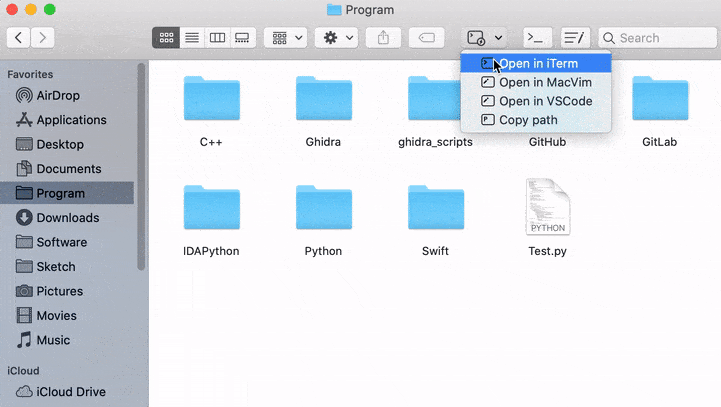
Task: Choose Copy path from the menu
Action: pos(536,120)
